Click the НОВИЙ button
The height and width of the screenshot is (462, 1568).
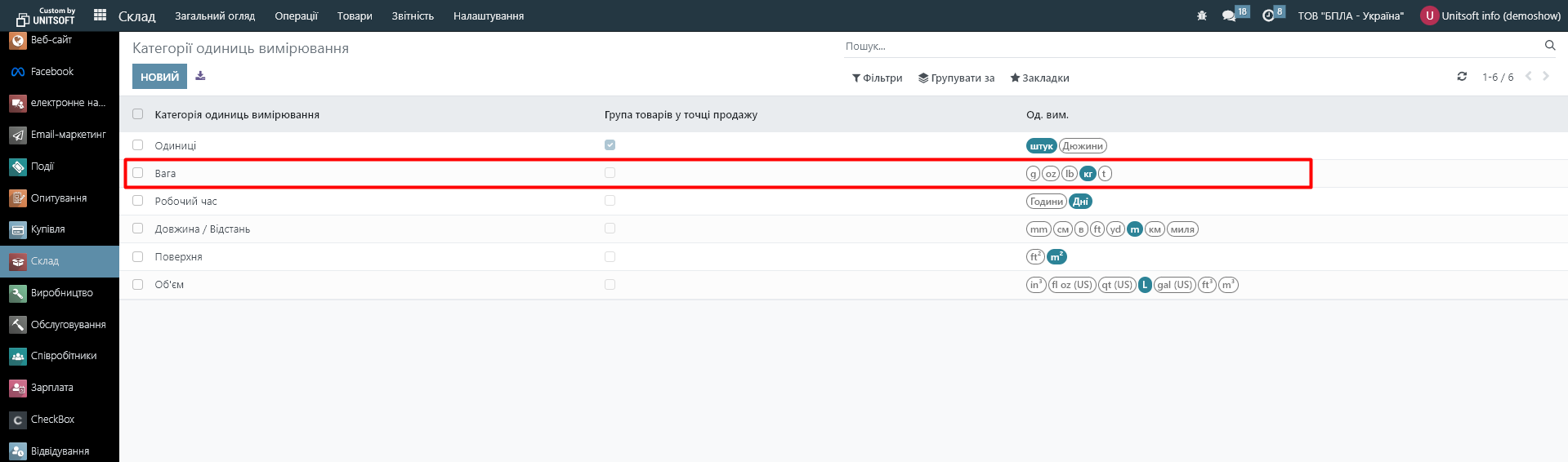tap(159, 77)
